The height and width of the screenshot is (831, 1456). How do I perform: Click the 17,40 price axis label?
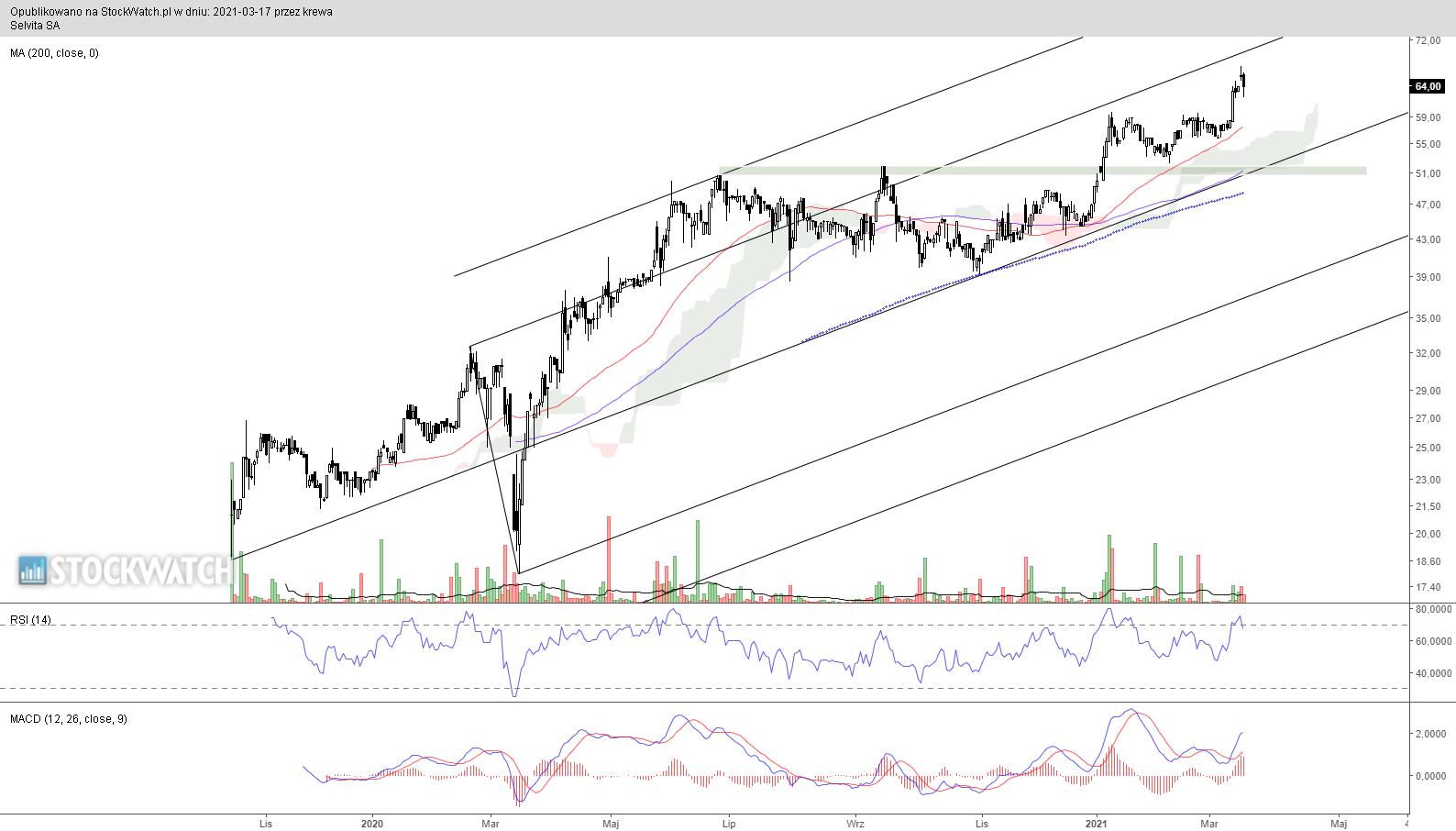[x=1428, y=587]
